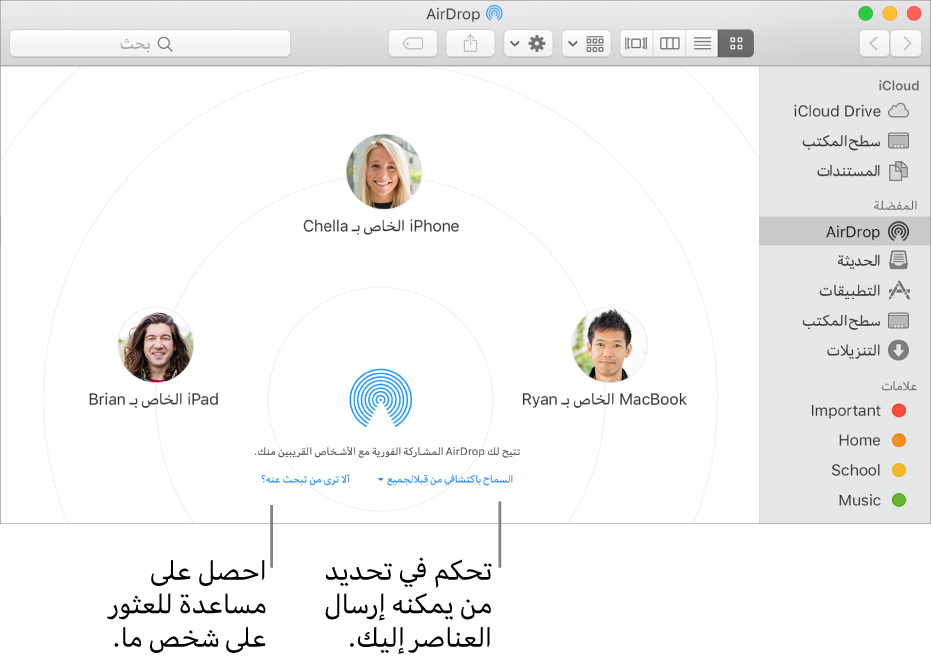931x657 pixels.
Task: Click the yellow School tag dot
Action: coord(899,470)
